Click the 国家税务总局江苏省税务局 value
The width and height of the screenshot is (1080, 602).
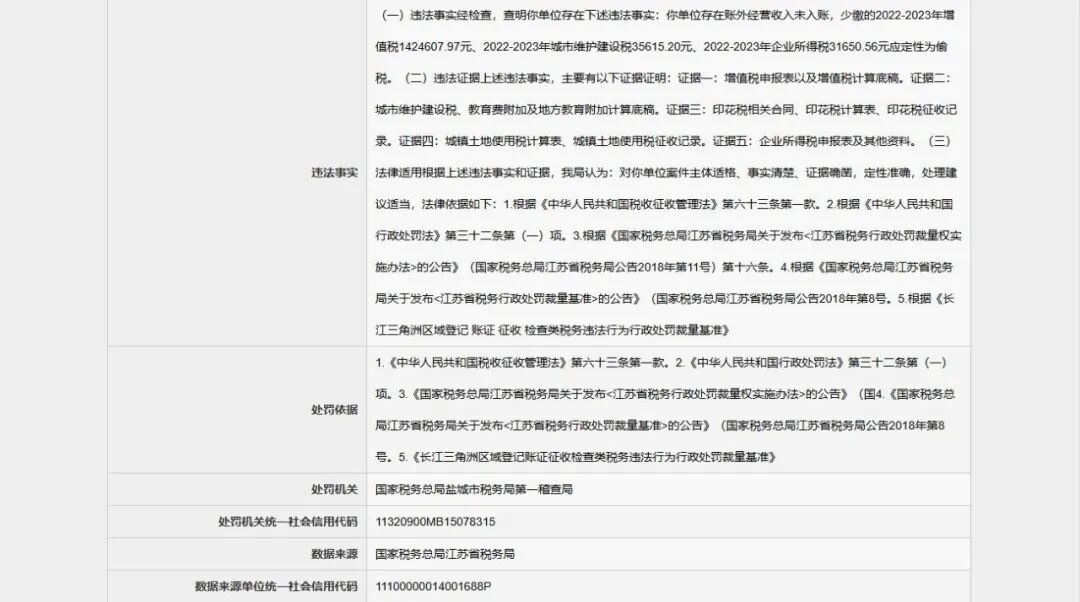tap(445, 554)
